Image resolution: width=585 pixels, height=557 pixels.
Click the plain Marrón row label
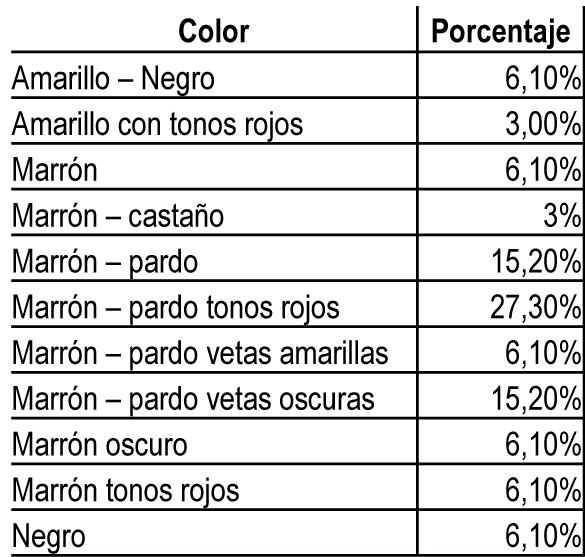(54, 170)
